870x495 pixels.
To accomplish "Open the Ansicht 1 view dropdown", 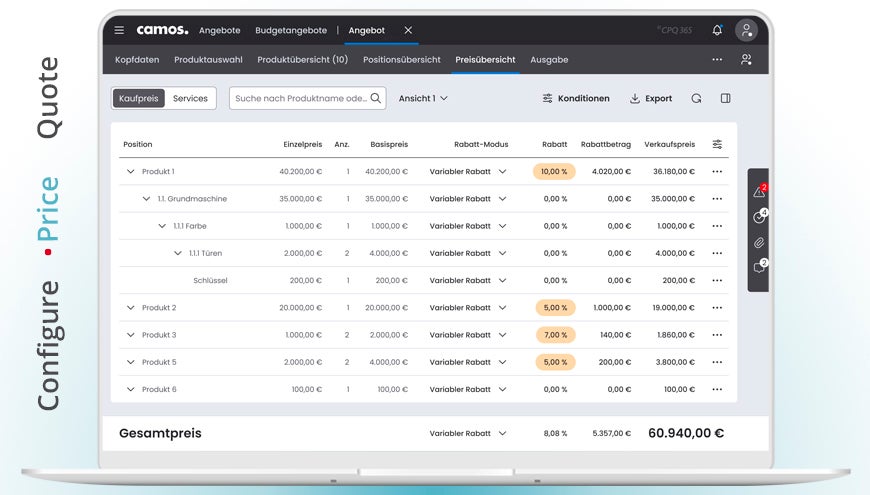I will pyautogui.click(x=423, y=98).
